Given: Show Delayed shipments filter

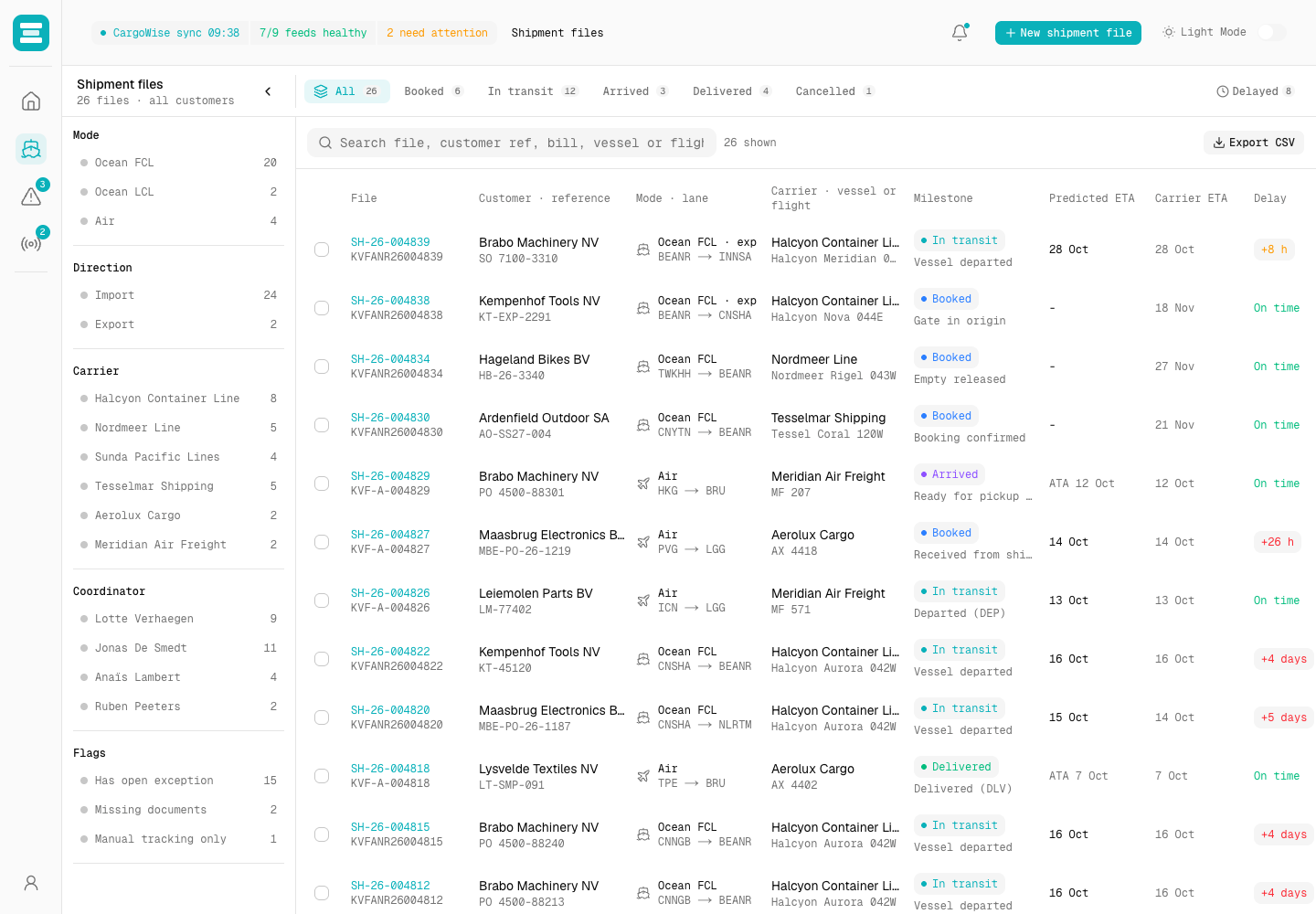Looking at the screenshot, I should [x=1255, y=91].
